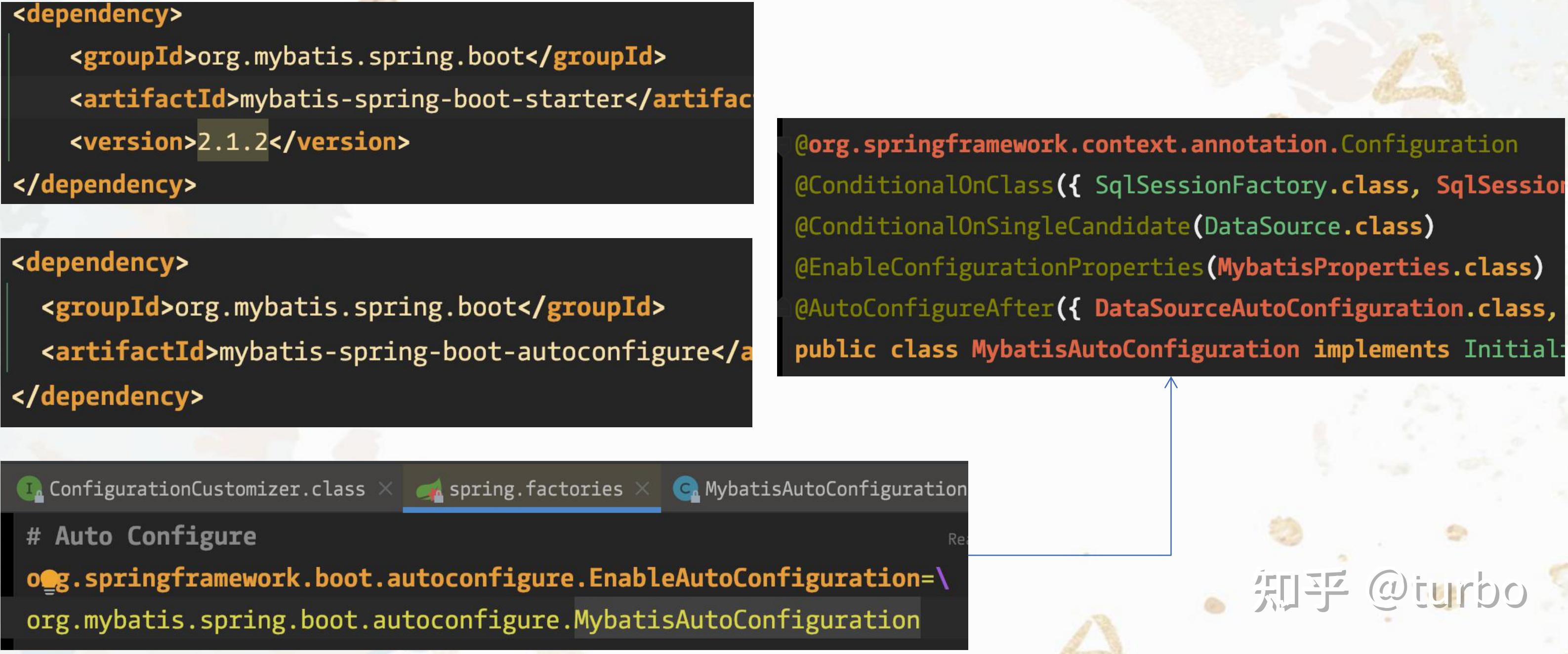Click the class icon on MybatisAutoConfiguration tab
The image size is (1568, 654).
687,489
